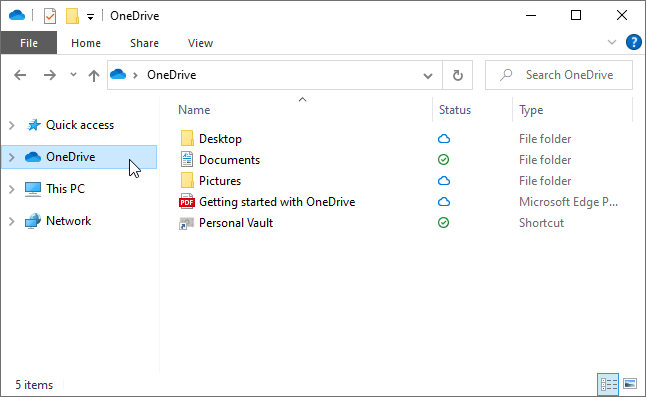The height and width of the screenshot is (397, 646).
Task: Select This PC in navigation pane
Action: click(x=65, y=189)
